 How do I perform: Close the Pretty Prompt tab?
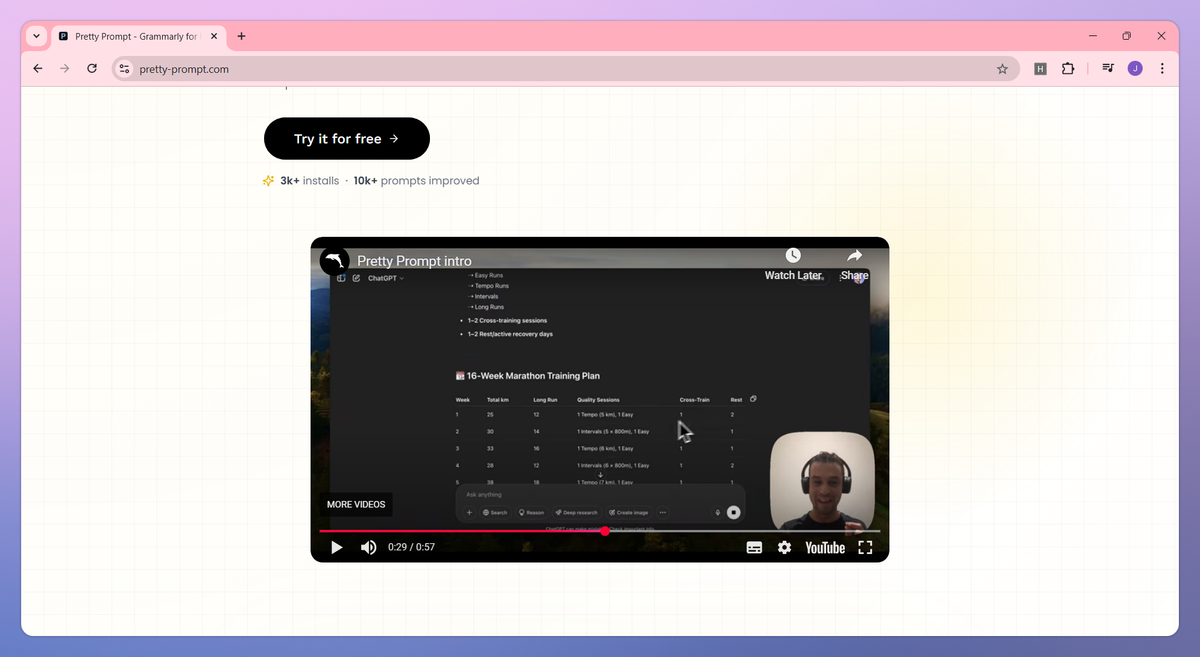coord(213,36)
